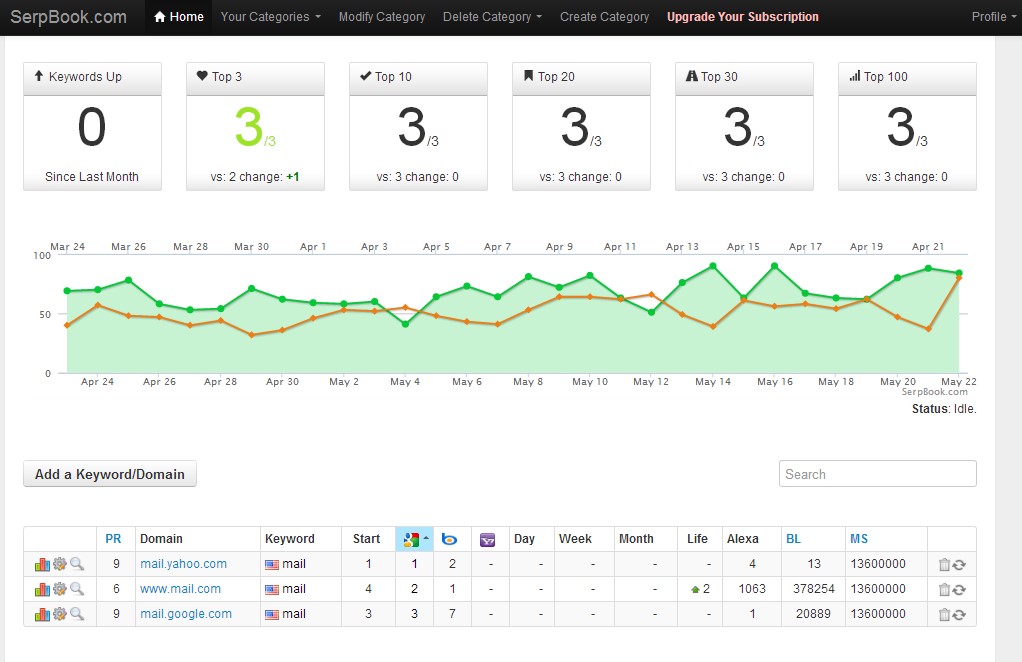Click the bookmark icon on Top 20 card
This screenshot has width=1022, height=662.
529,76
